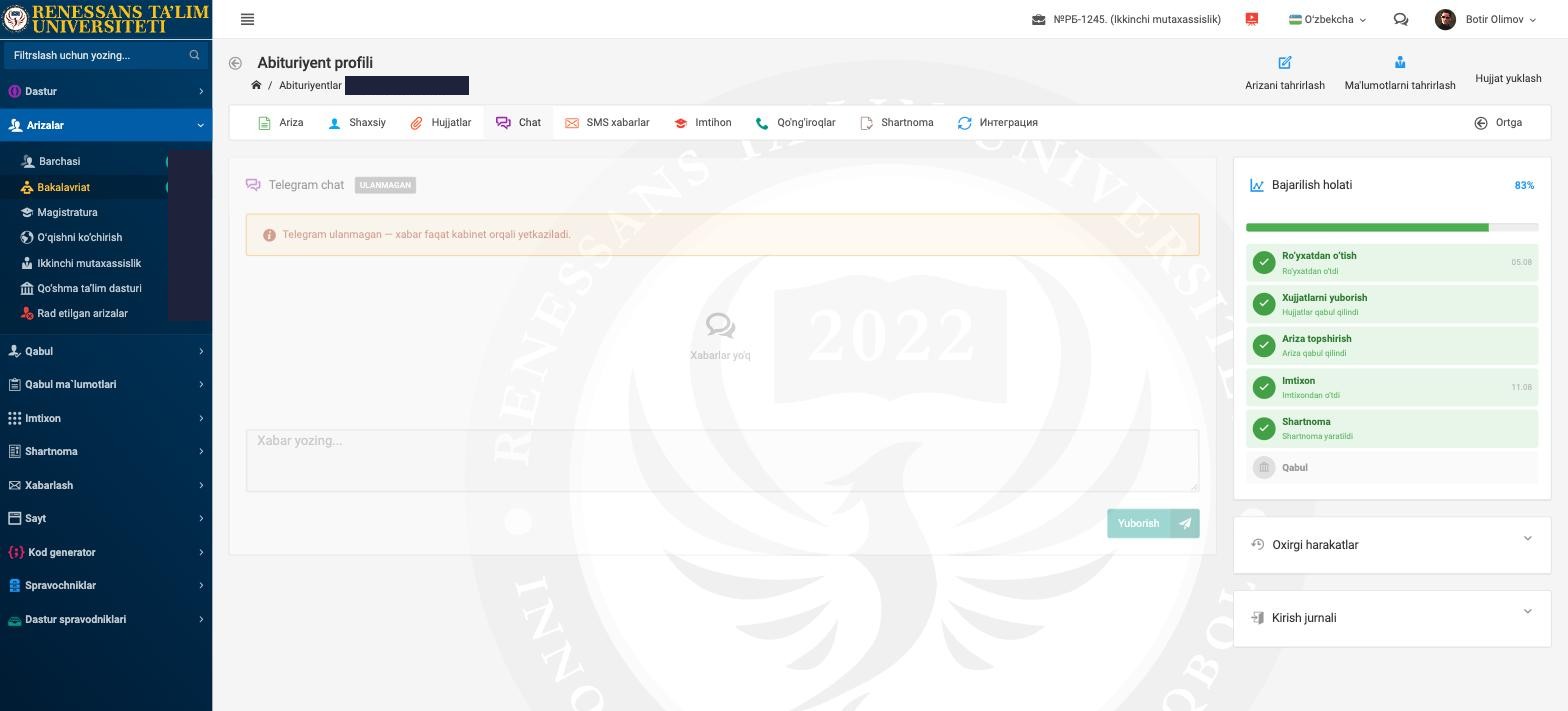Click the Shartnoma step check icon

pos(1264,428)
